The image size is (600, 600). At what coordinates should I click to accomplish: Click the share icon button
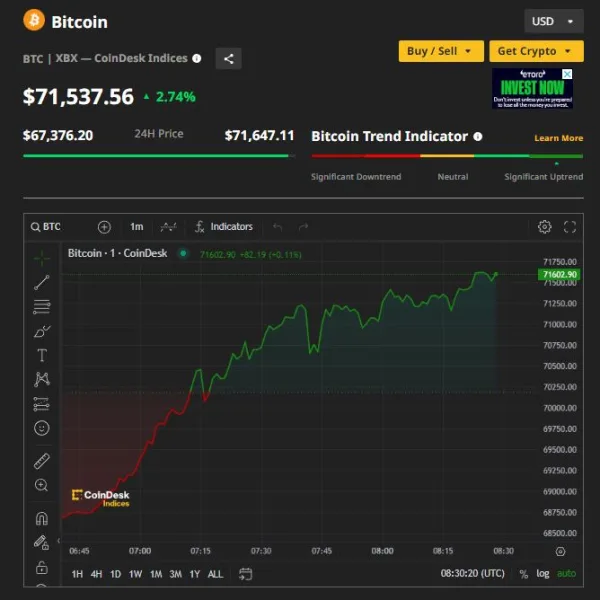point(228,59)
